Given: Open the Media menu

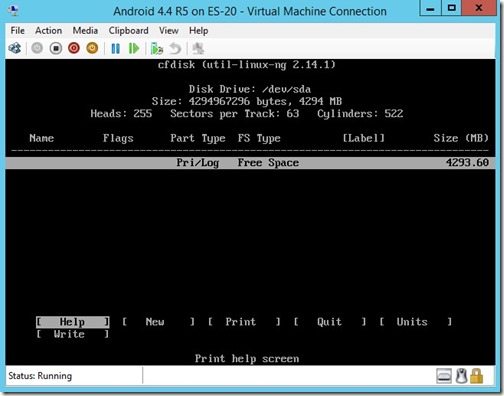Looking at the screenshot, I should 85,31.
